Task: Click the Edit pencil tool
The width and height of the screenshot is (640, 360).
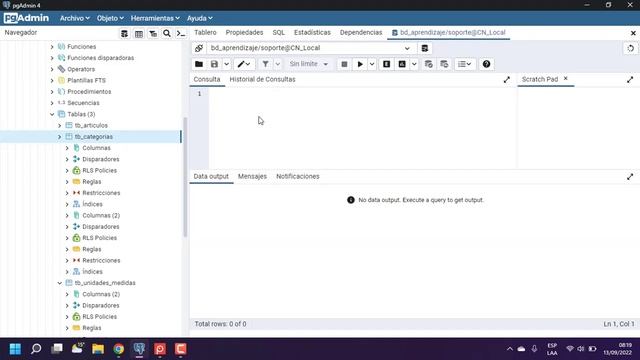Action: coord(244,64)
